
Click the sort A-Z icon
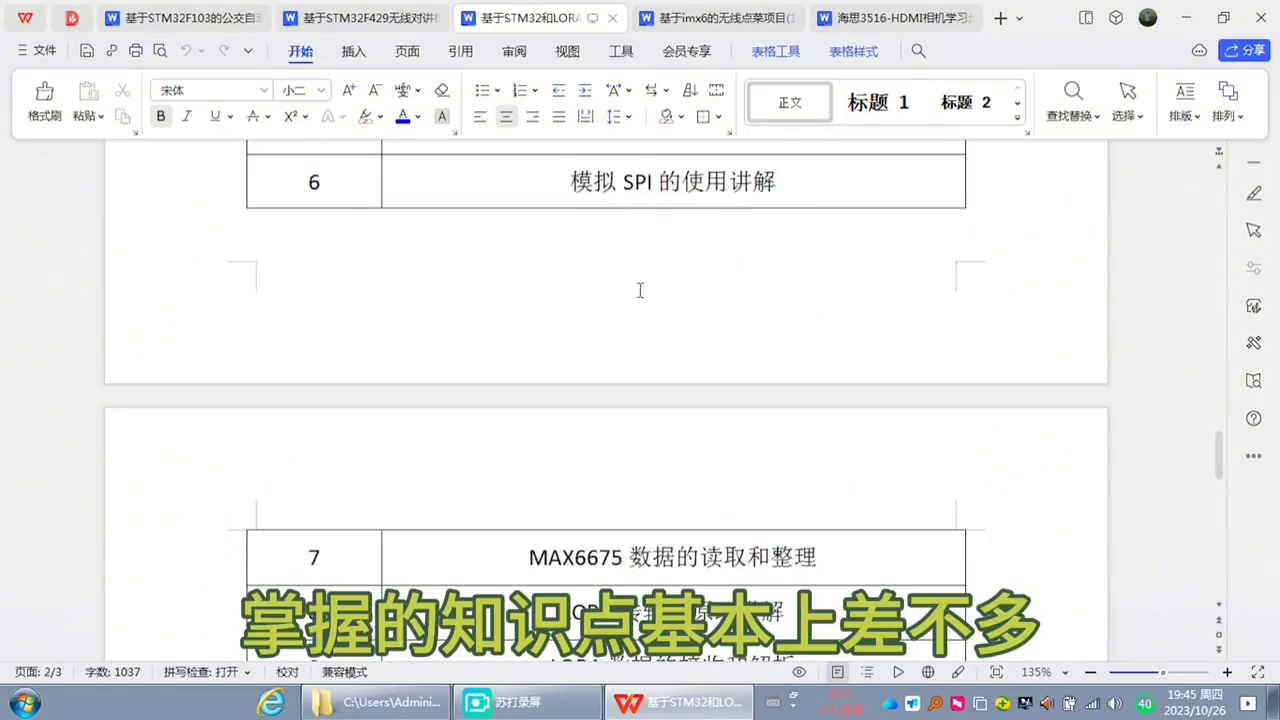tap(690, 90)
